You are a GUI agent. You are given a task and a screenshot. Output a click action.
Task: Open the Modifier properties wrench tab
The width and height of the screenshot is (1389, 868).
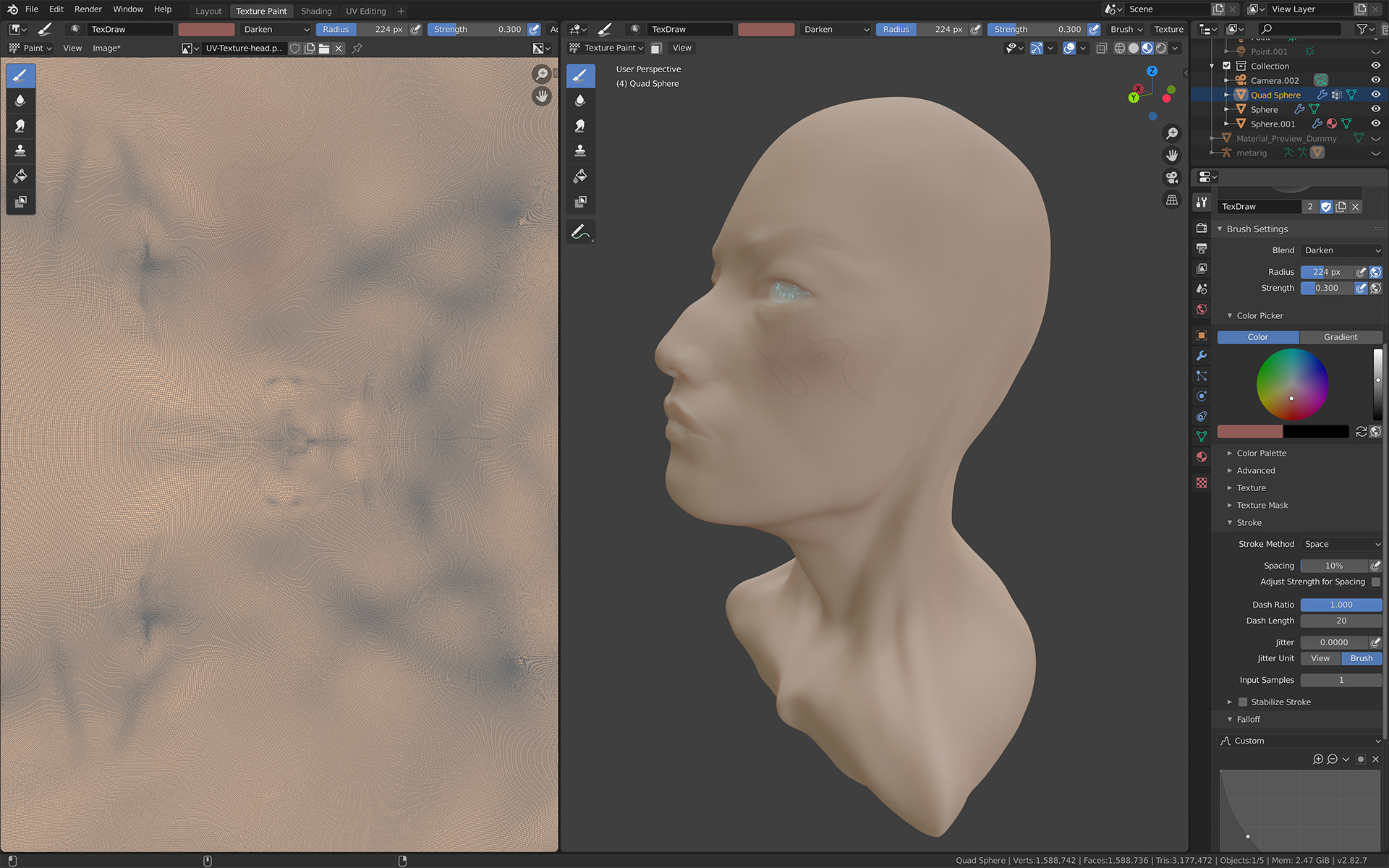1202,355
